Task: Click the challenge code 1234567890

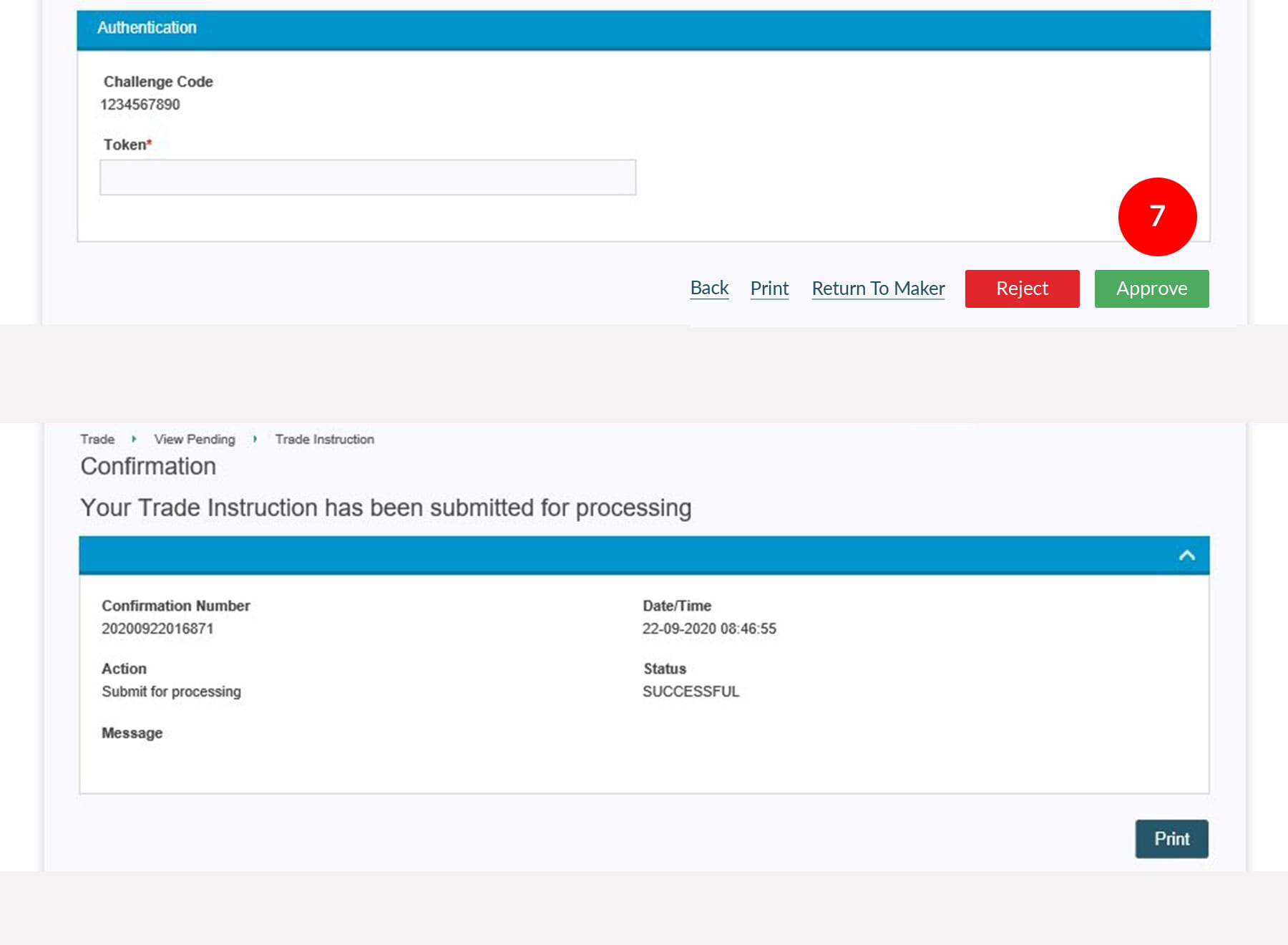Action: tap(140, 105)
